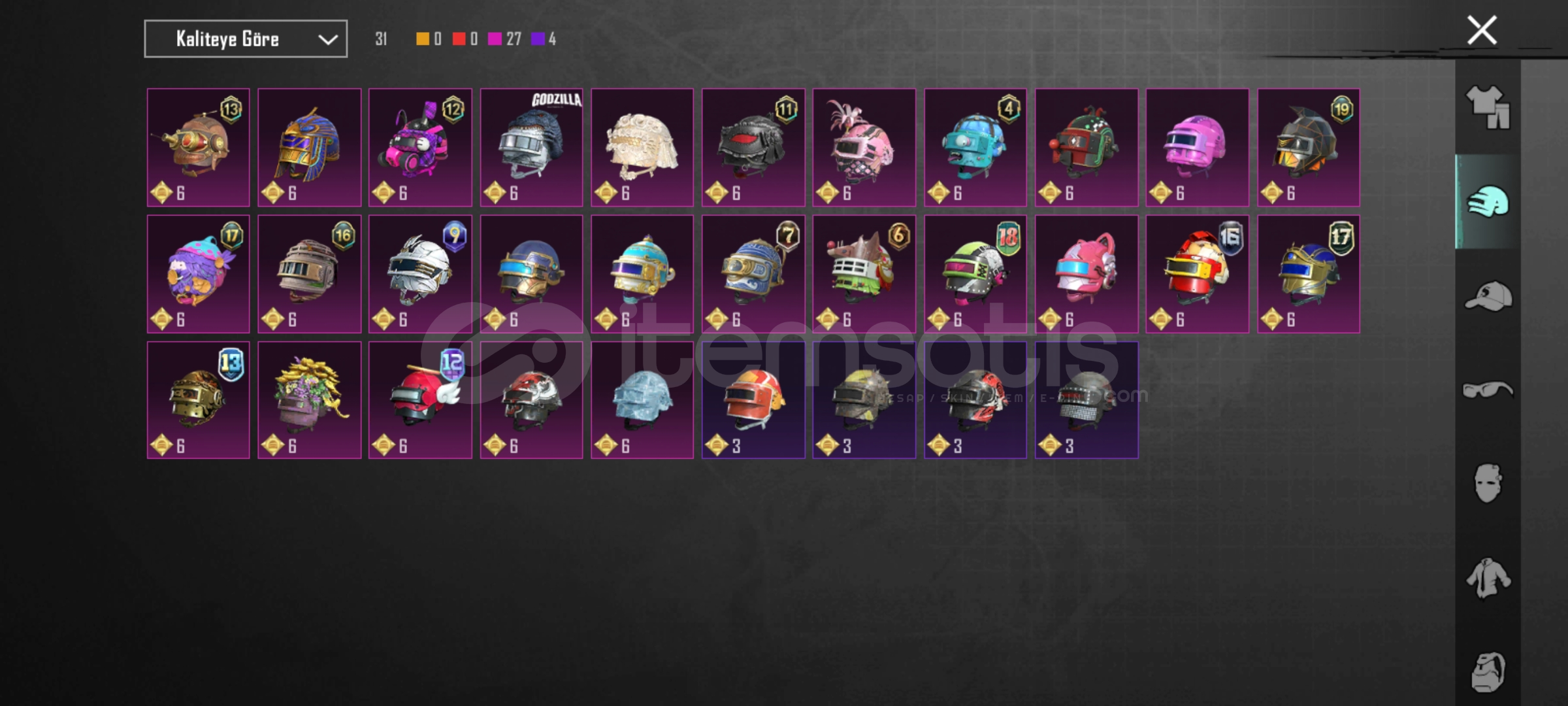1568x706 pixels.
Task: Select the pink cat-ear helmet
Action: 1086,274
